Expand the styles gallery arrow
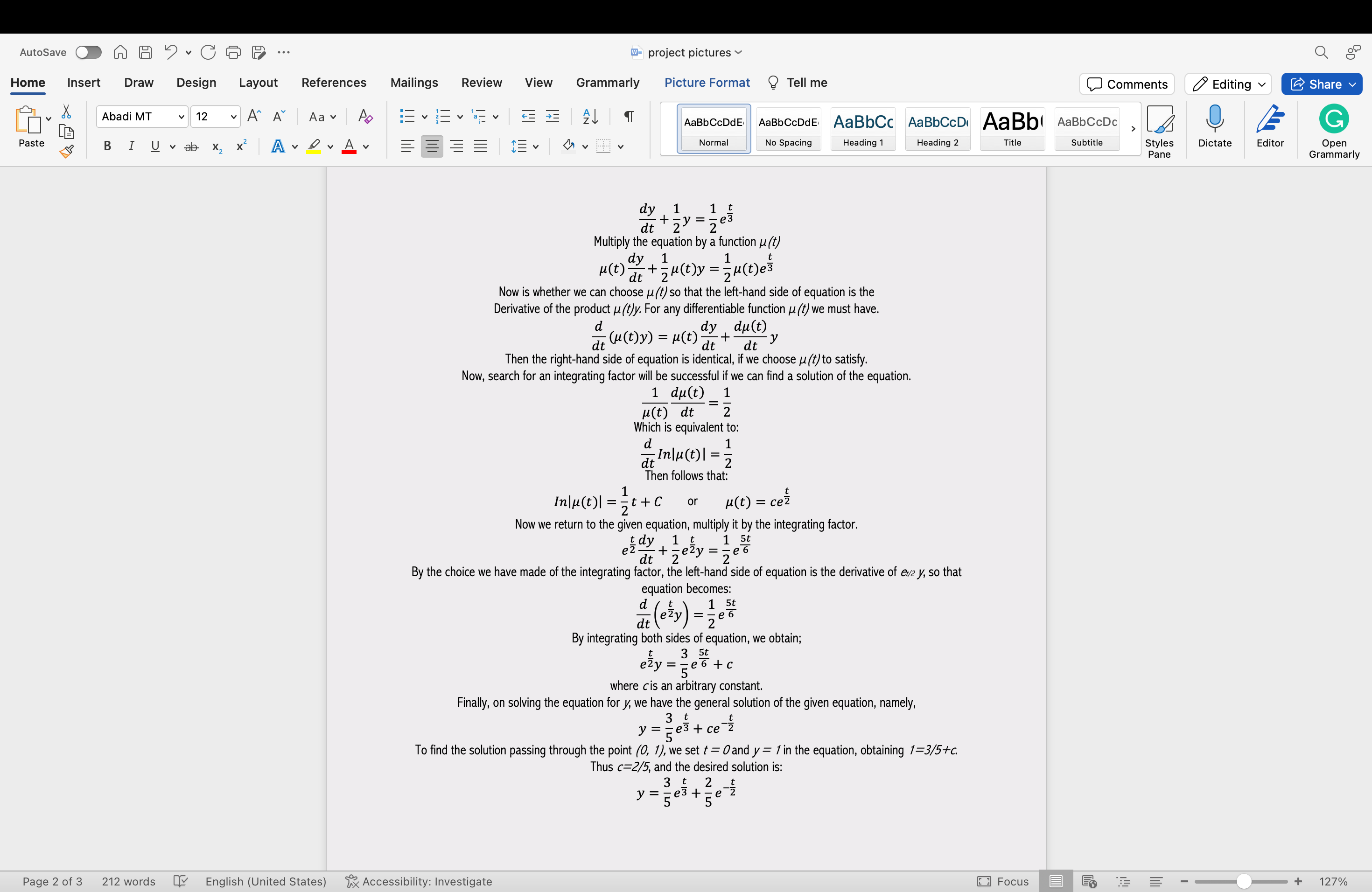 (1133, 129)
